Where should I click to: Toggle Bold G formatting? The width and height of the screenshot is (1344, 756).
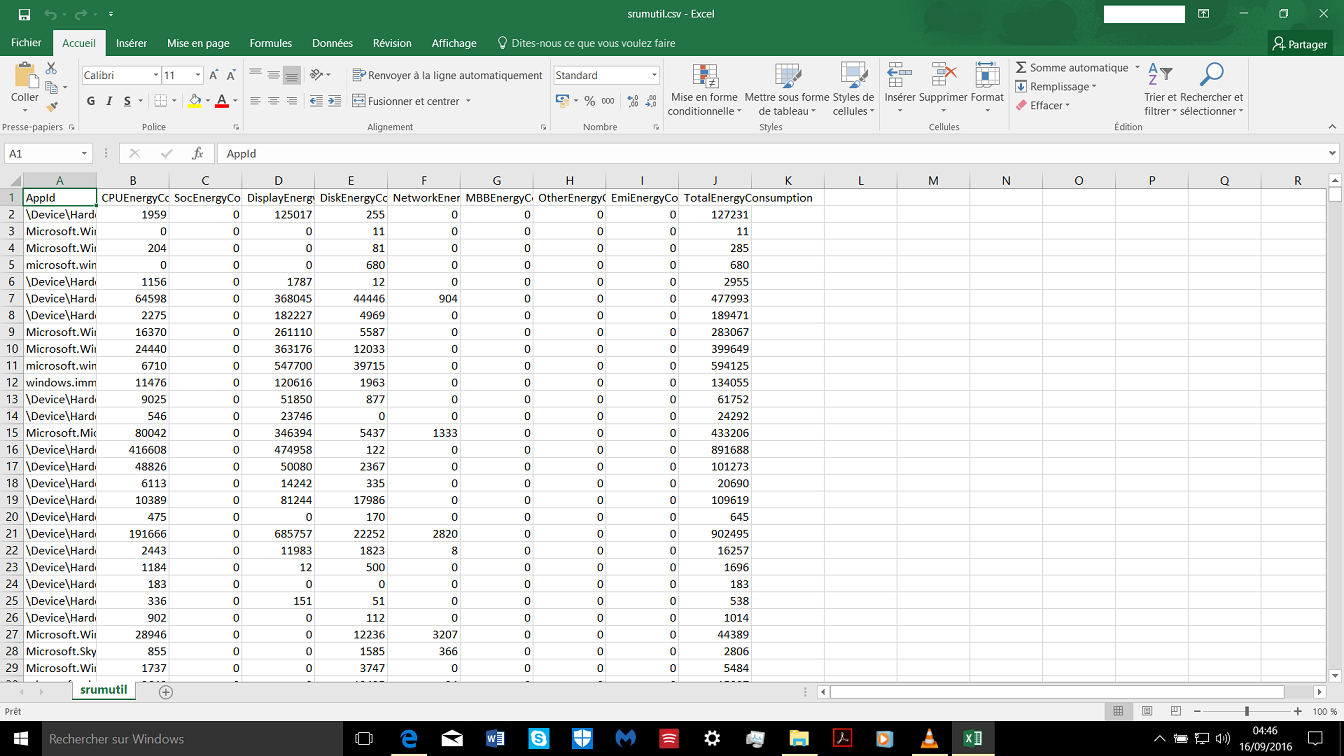pos(91,101)
